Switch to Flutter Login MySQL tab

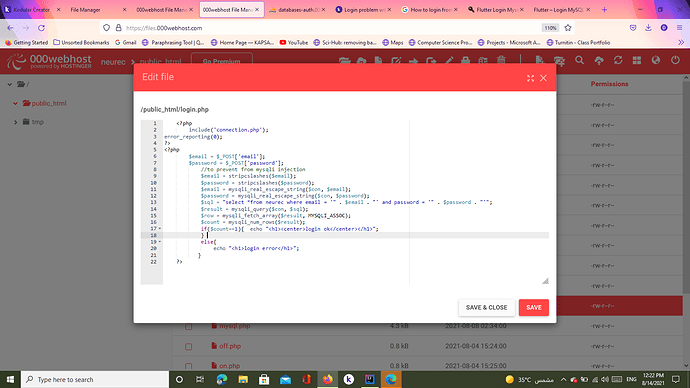coord(496,10)
